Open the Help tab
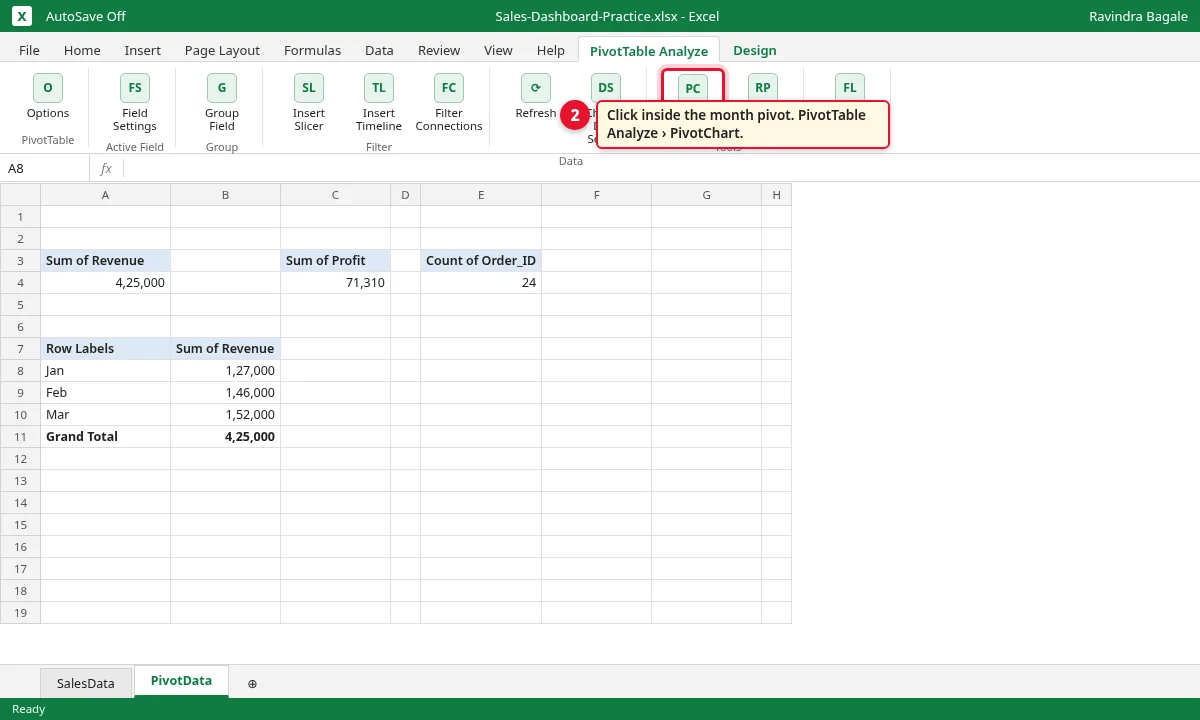This screenshot has height=720, width=1200. click(x=551, y=50)
